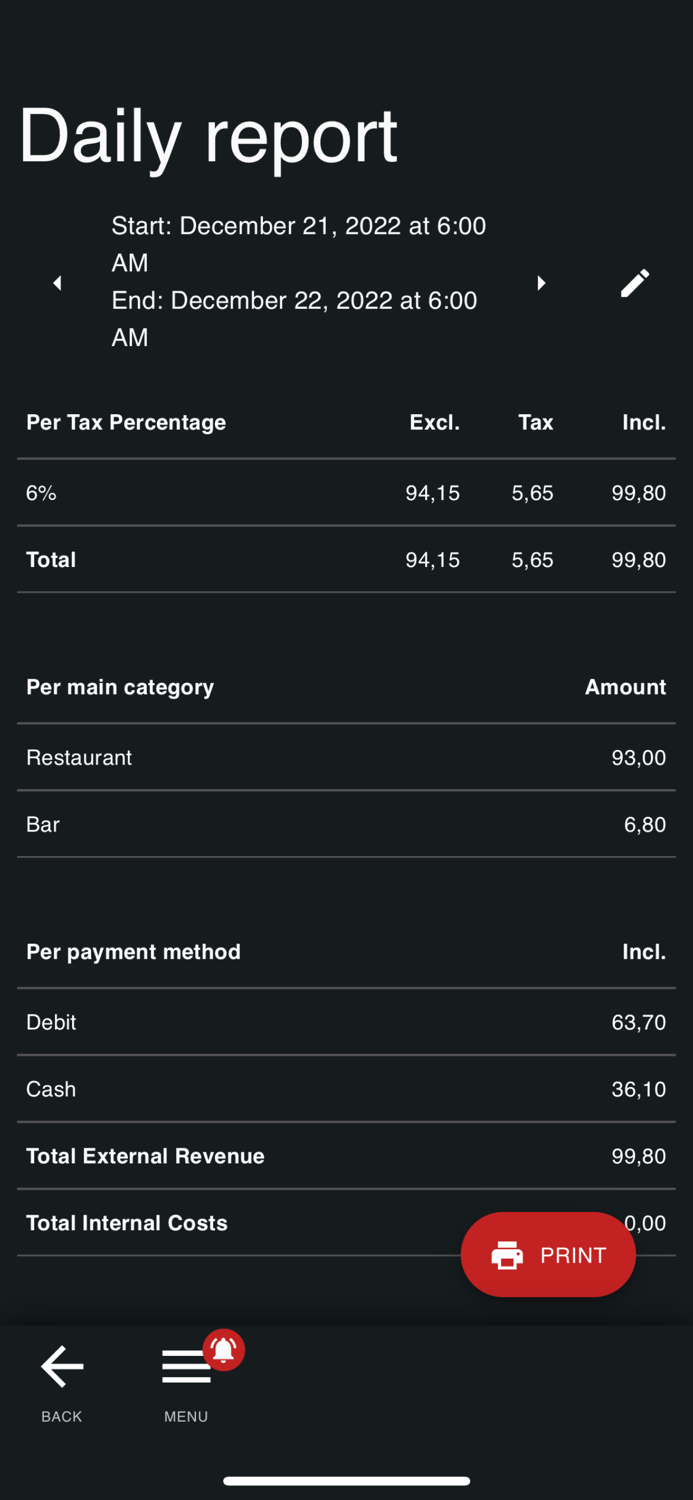Image resolution: width=693 pixels, height=1500 pixels.
Task: Select the 6% tax percentage row
Action: coord(346,493)
